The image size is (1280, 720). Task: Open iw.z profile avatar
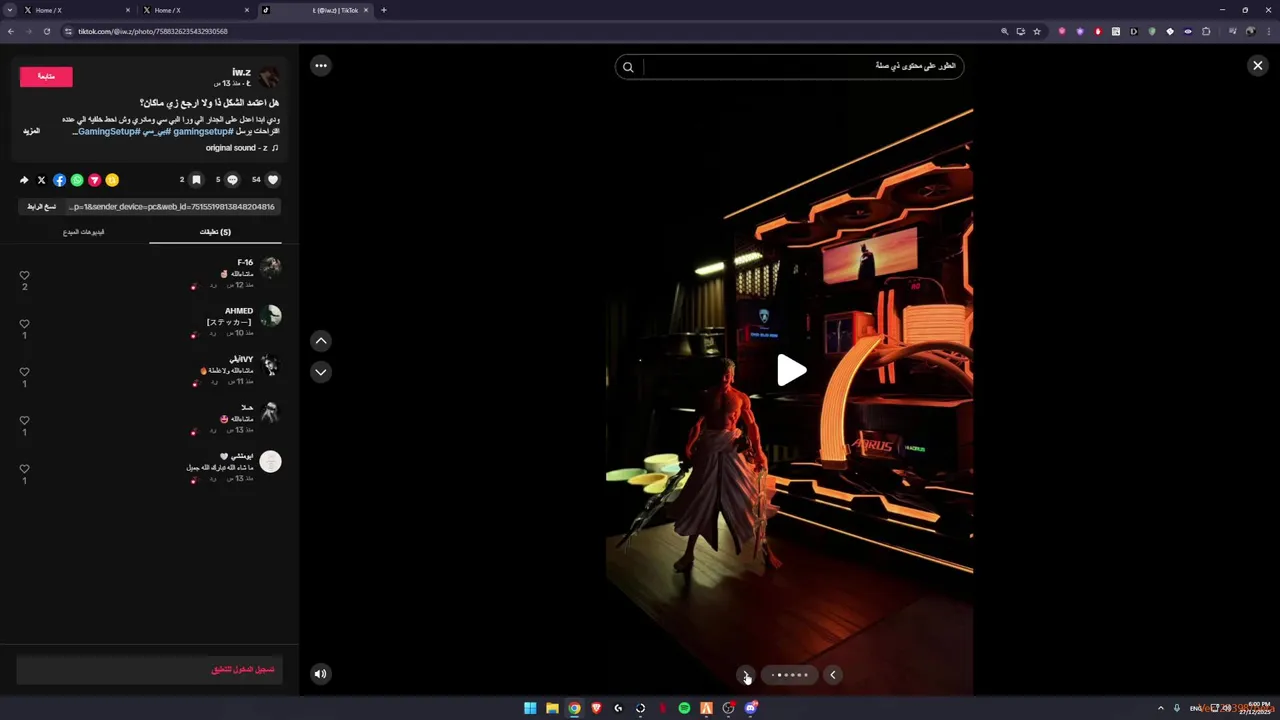[269, 77]
